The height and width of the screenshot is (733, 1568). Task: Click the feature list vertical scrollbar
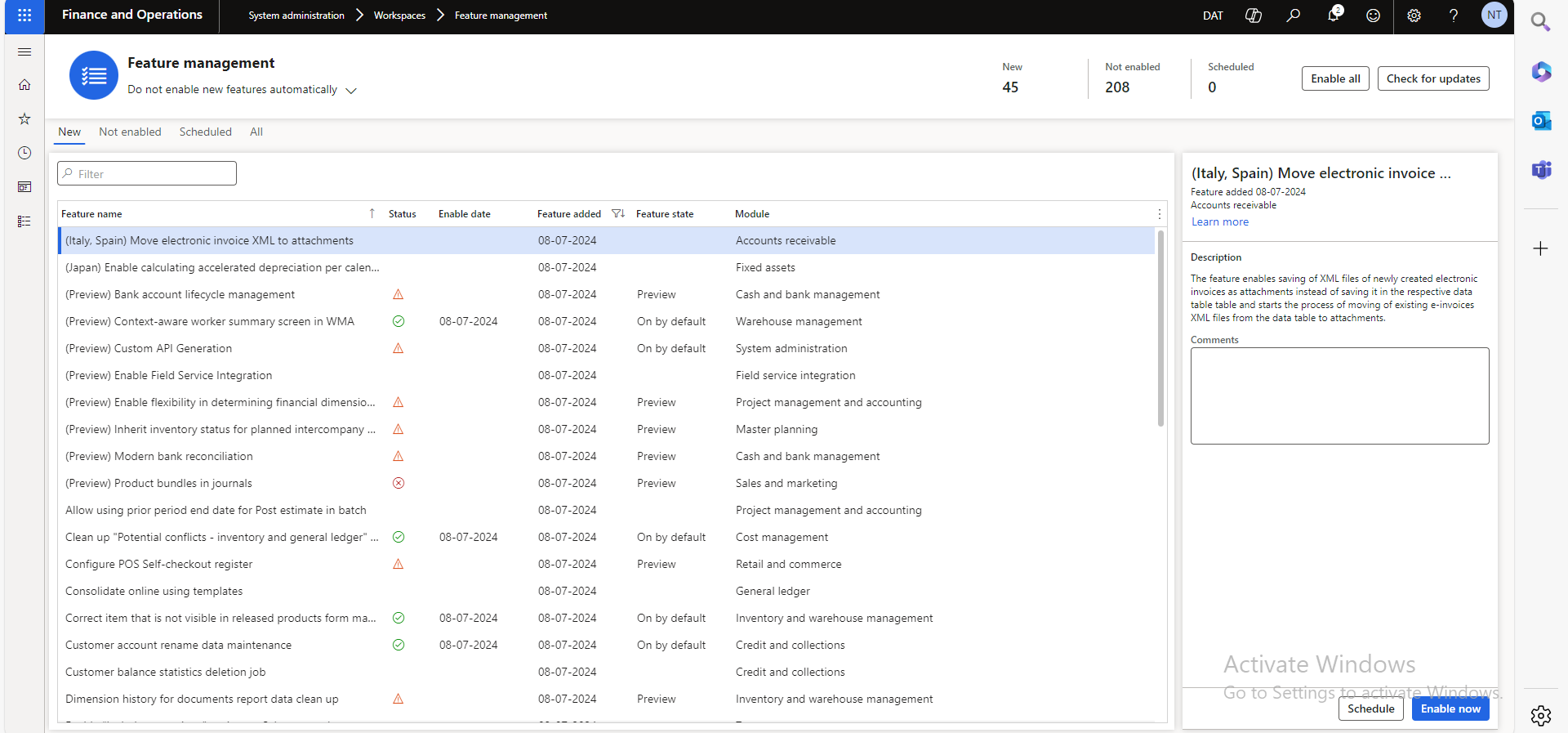(1160, 327)
